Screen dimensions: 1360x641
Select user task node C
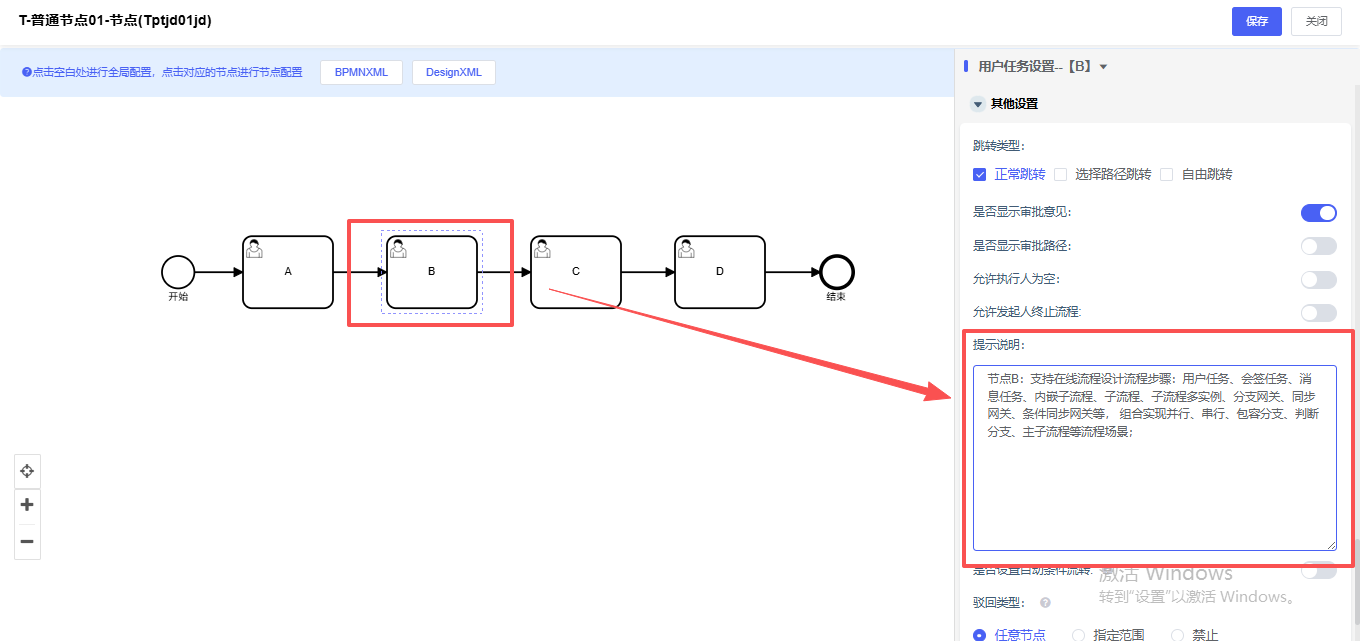[576, 272]
